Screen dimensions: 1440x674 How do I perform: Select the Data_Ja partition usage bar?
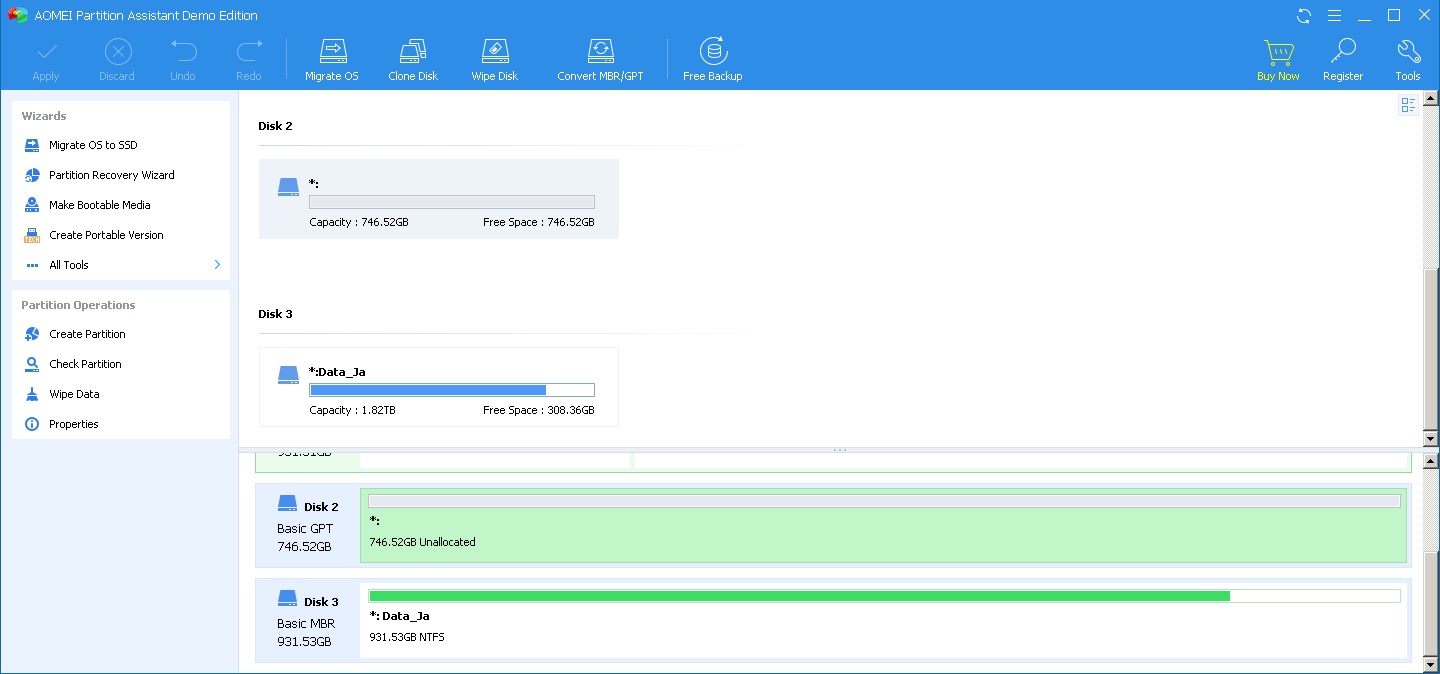(883, 596)
